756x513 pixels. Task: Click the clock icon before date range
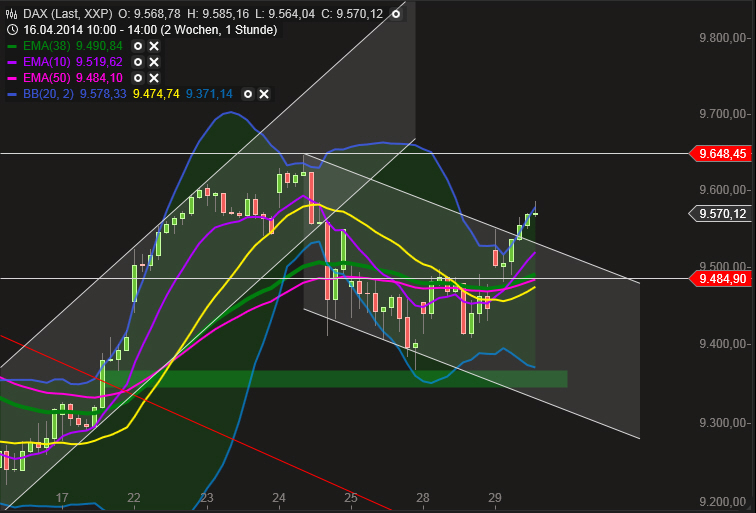pos(13,30)
